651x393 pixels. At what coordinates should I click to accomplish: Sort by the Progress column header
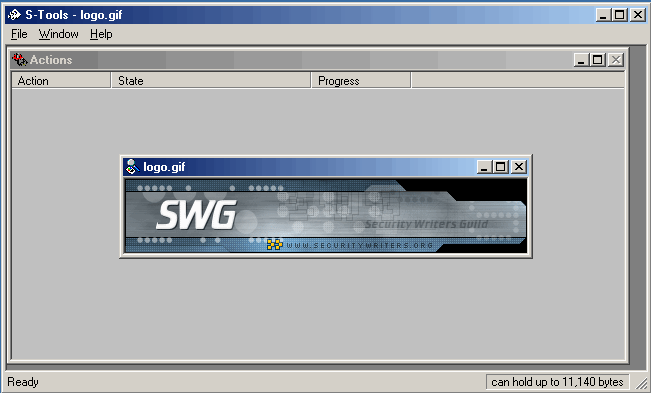point(361,81)
